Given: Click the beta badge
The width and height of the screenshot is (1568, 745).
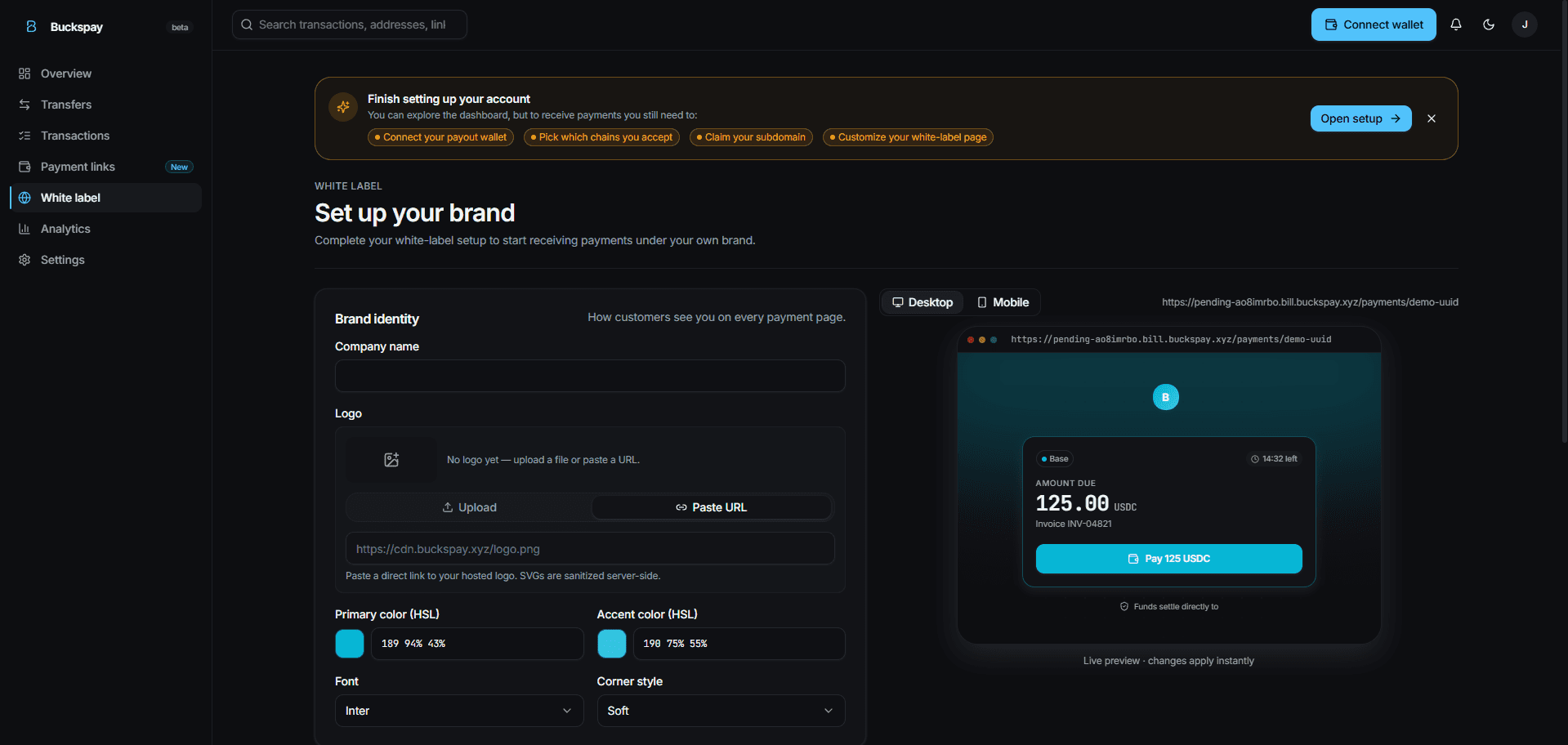Looking at the screenshot, I should (x=180, y=27).
